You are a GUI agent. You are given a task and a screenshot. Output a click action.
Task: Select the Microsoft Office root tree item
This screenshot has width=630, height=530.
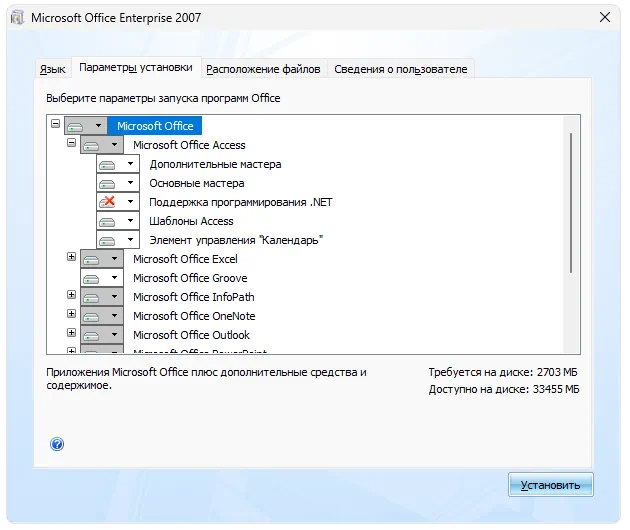point(155,126)
